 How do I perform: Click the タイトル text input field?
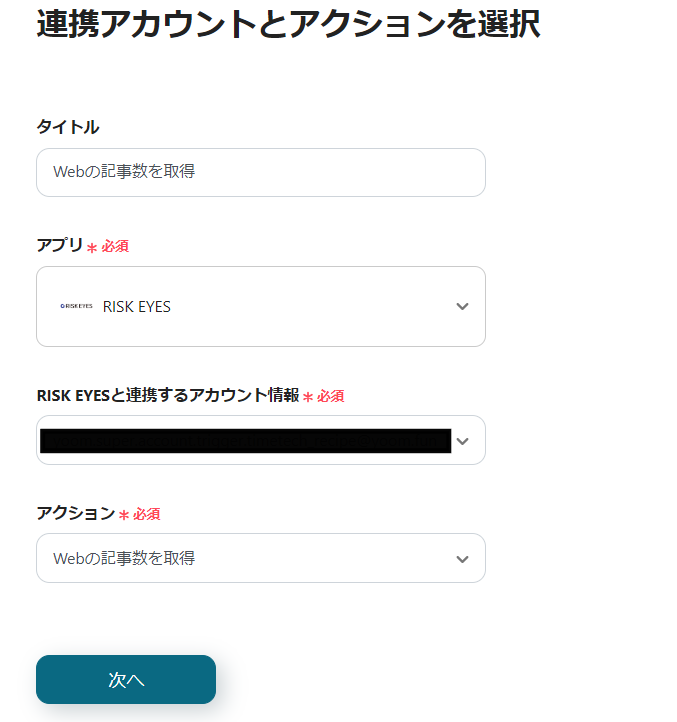click(260, 172)
